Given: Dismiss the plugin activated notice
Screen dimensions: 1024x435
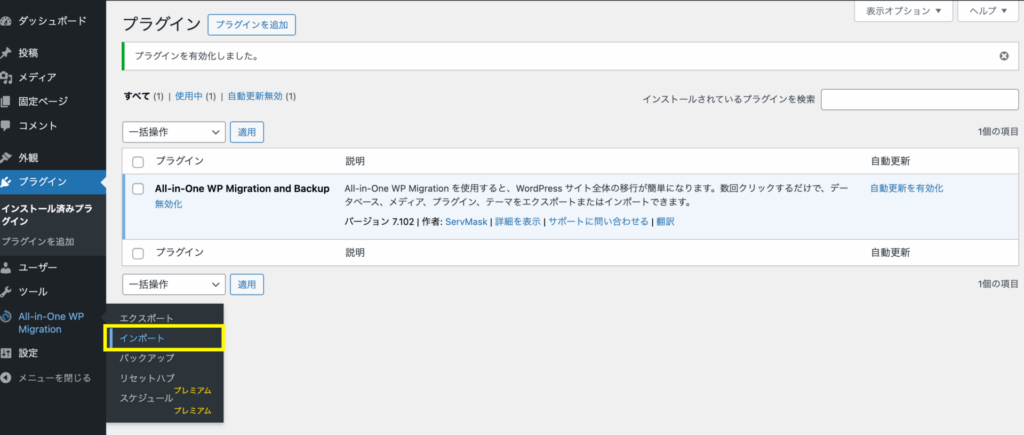Looking at the screenshot, I should [1003, 56].
